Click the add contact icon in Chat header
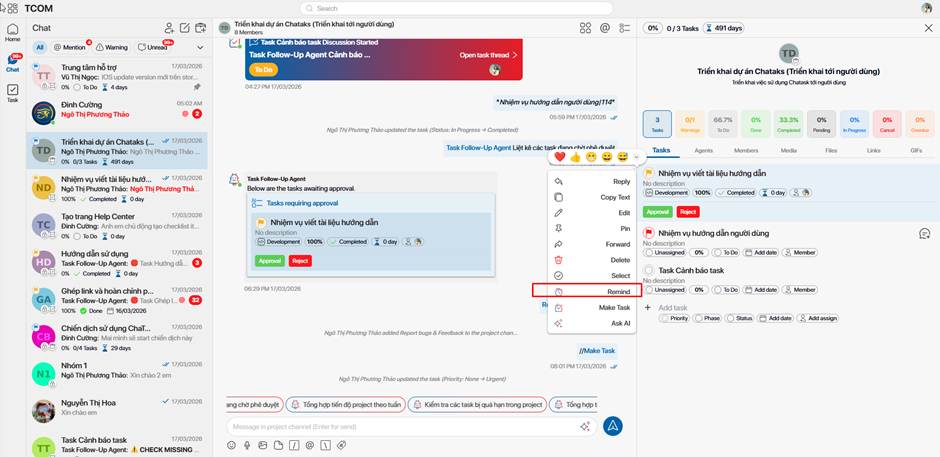Viewport: 940px width, 457px height. [x=169, y=28]
